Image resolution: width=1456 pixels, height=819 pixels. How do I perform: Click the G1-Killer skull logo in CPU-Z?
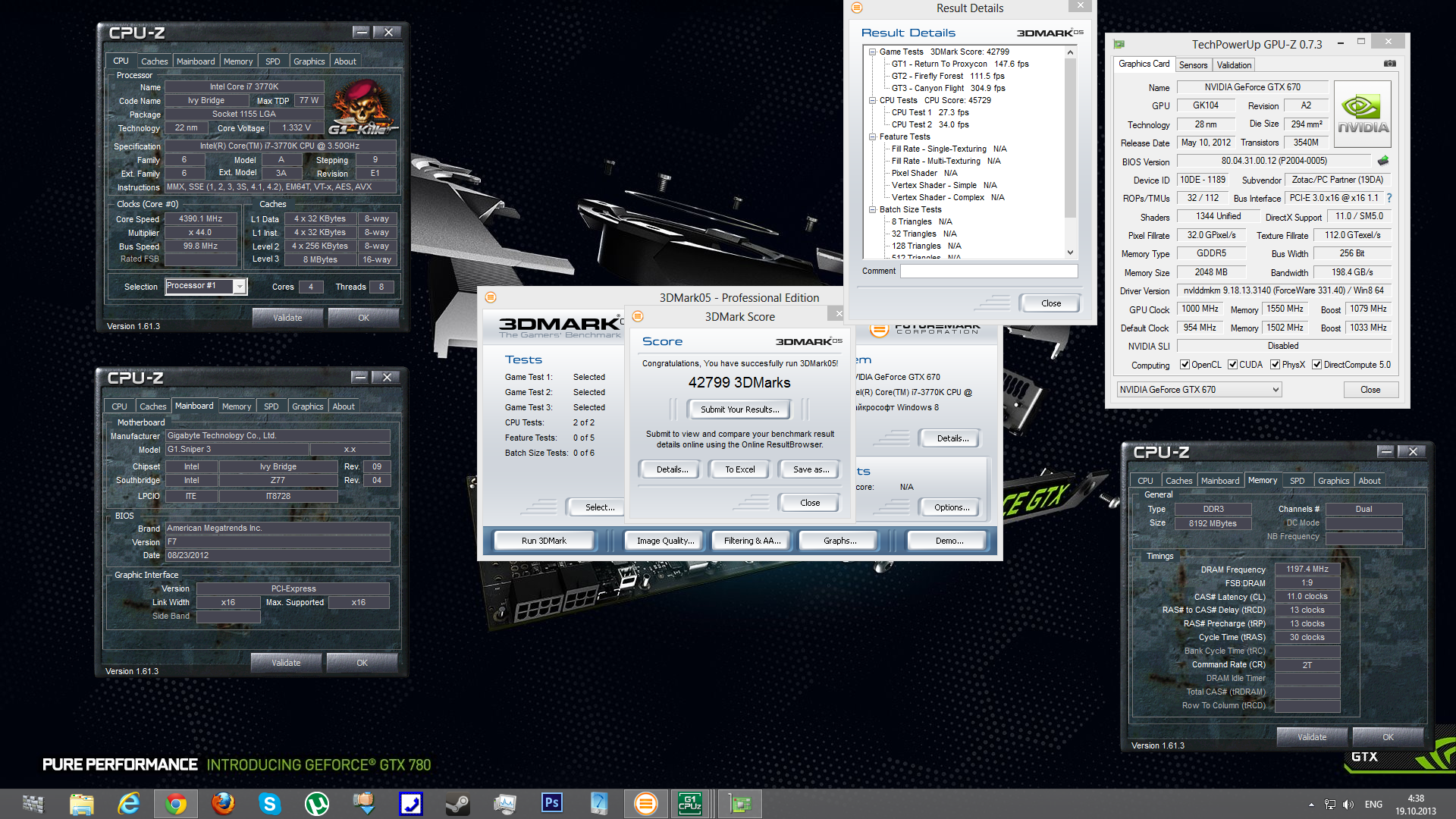[363, 107]
